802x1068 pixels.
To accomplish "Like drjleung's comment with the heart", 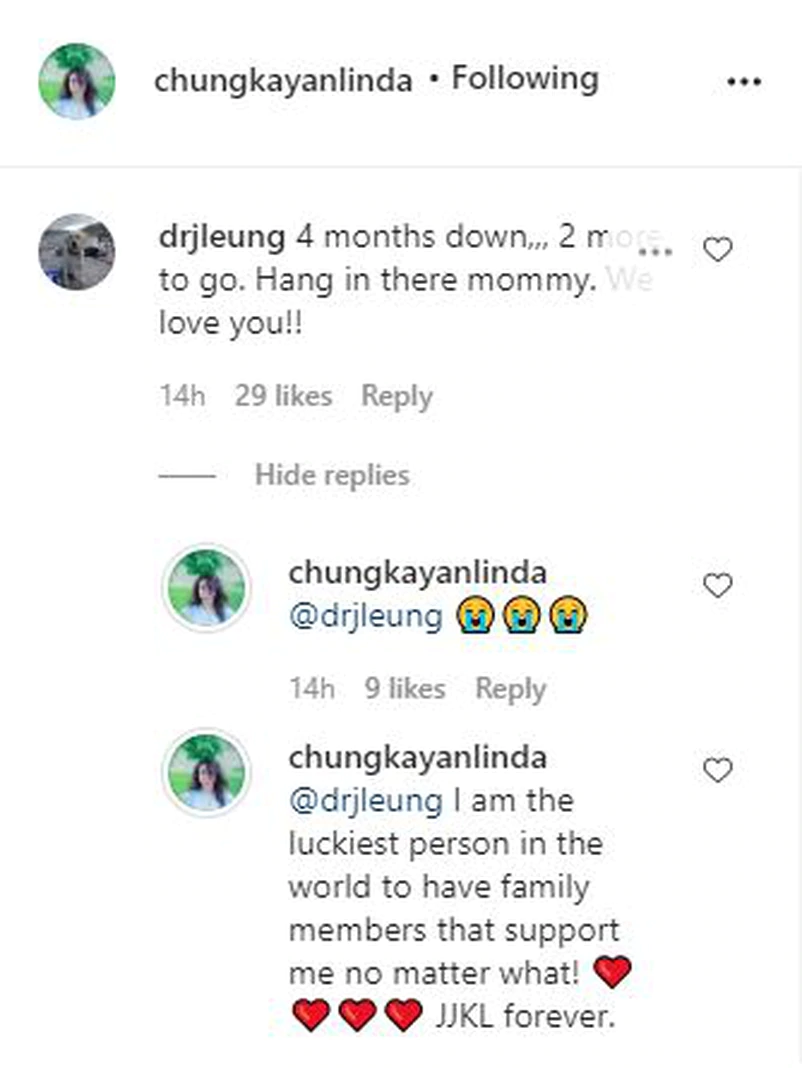I will pos(718,250).
